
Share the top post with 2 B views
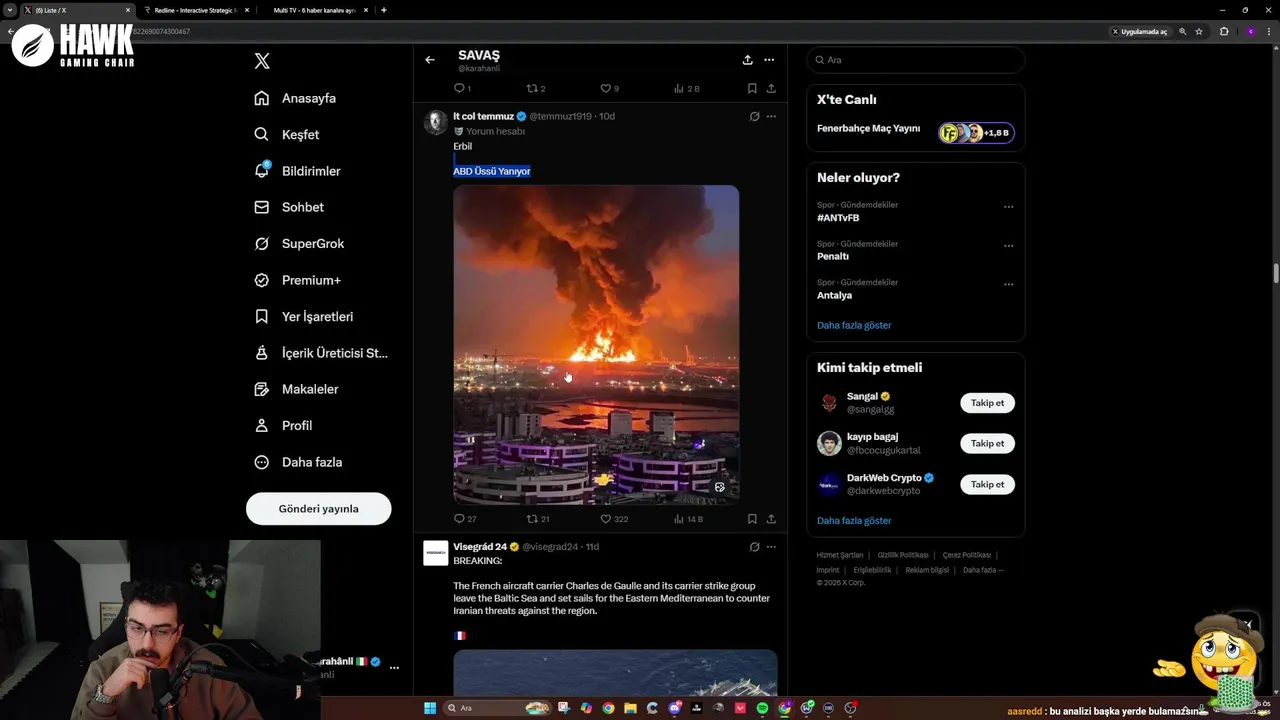pyautogui.click(x=771, y=88)
